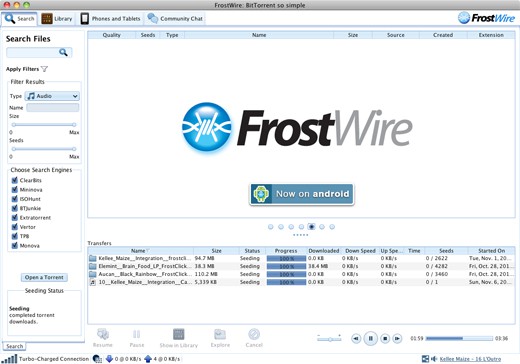520x364 pixels.
Task: Switch to the Search tab
Action: tap(20, 19)
